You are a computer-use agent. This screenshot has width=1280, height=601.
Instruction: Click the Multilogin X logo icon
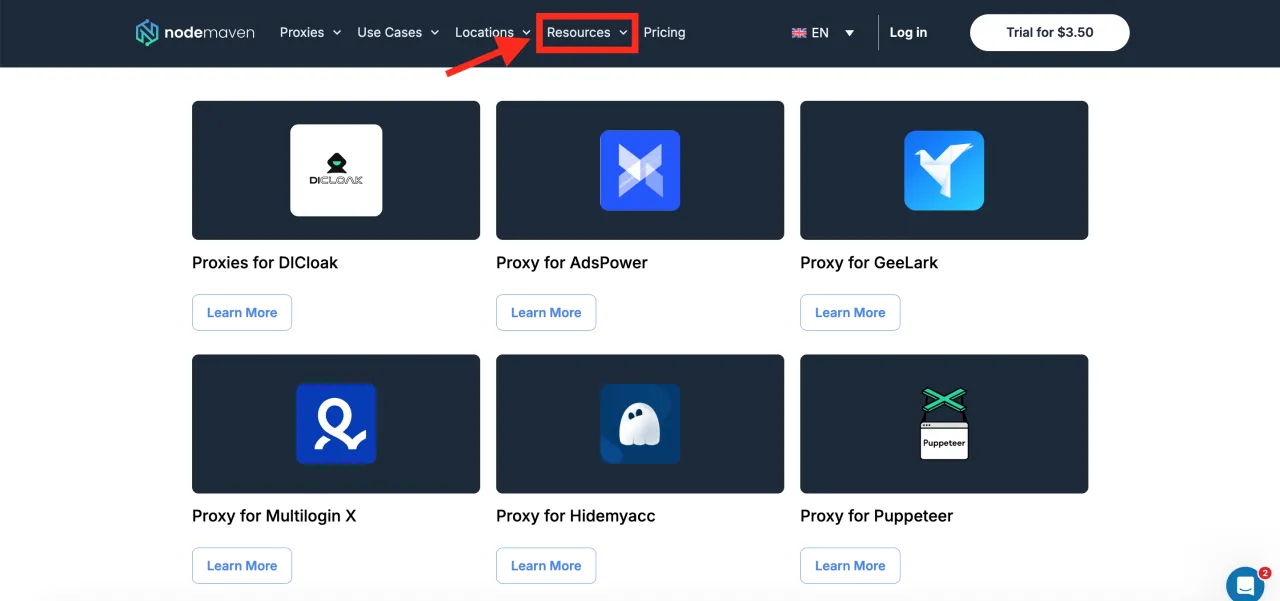336,424
